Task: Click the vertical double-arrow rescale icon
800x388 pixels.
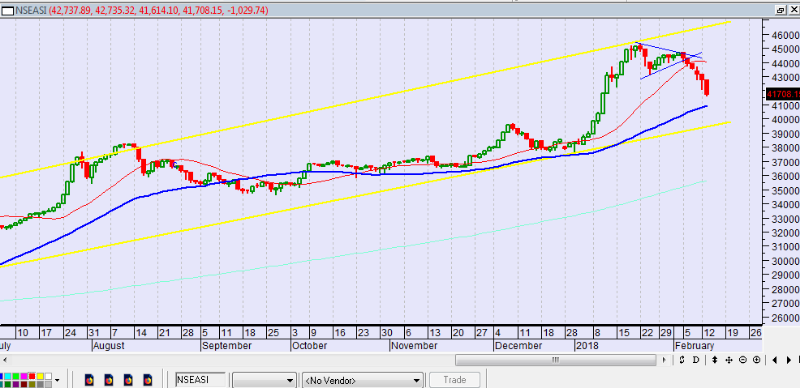Action: point(715,360)
